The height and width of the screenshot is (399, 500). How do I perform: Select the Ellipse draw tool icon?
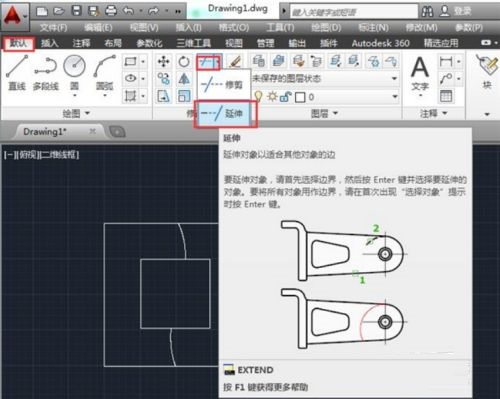coord(130,78)
